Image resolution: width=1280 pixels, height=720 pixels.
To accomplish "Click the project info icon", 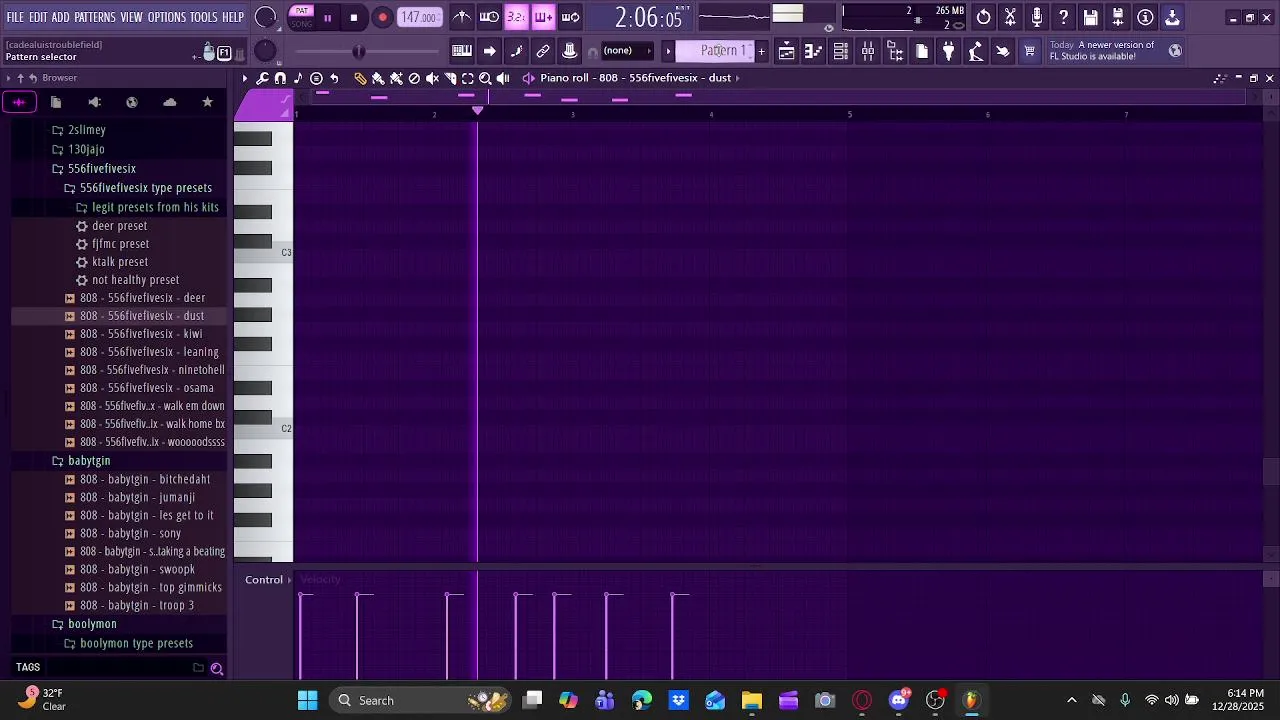I will tap(1145, 17).
